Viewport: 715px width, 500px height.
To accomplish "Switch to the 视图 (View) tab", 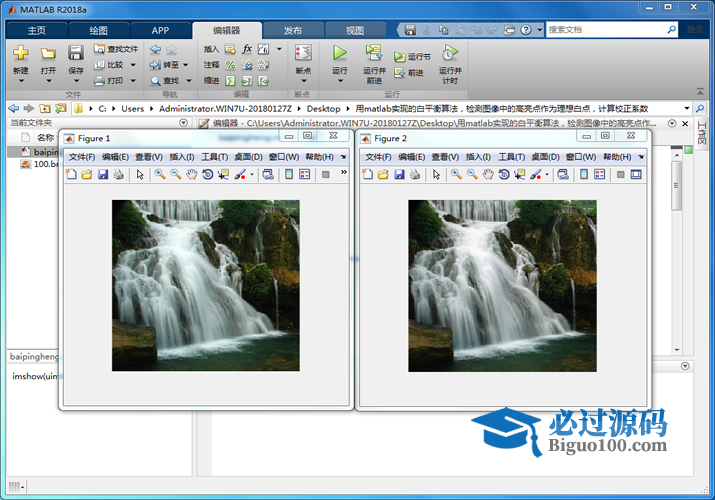I will click(355, 31).
